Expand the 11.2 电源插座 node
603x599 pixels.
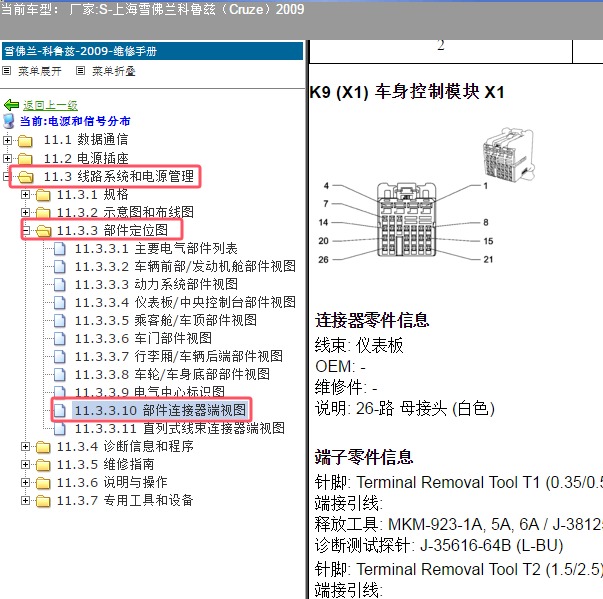(x=7, y=158)
